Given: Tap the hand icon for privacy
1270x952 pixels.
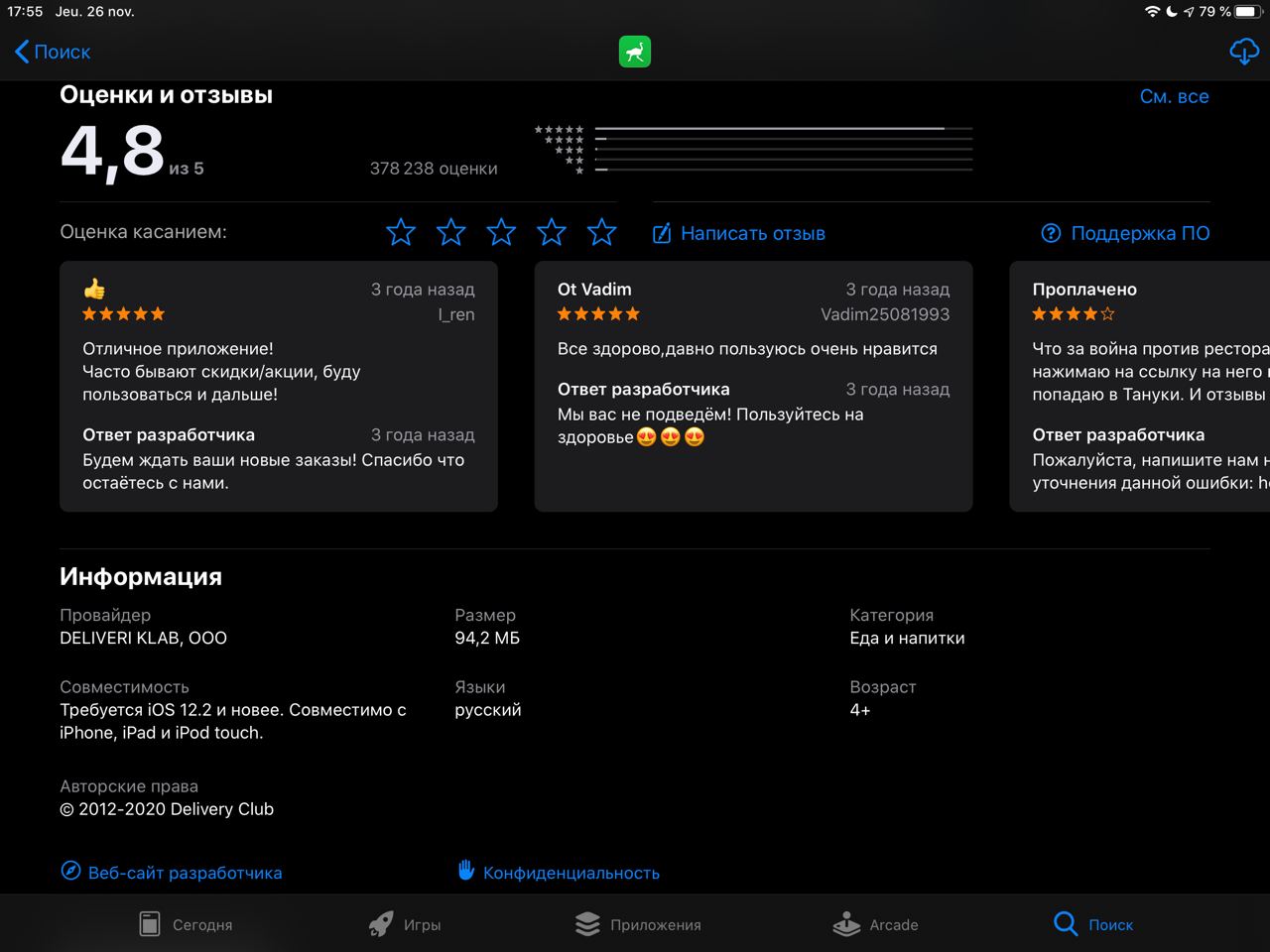Looking at the screenshot, I should coord(465,870).
